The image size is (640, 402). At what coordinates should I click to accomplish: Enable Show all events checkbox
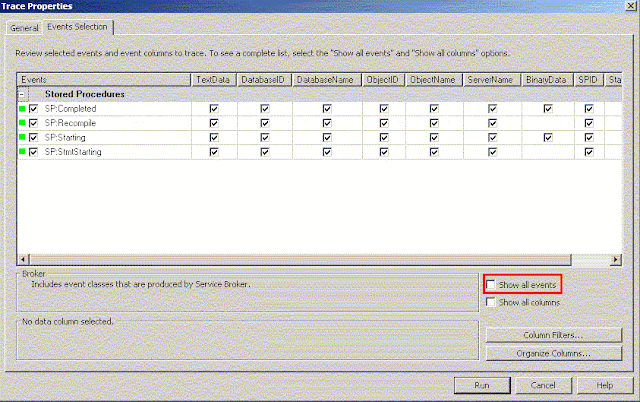[491, 284]
